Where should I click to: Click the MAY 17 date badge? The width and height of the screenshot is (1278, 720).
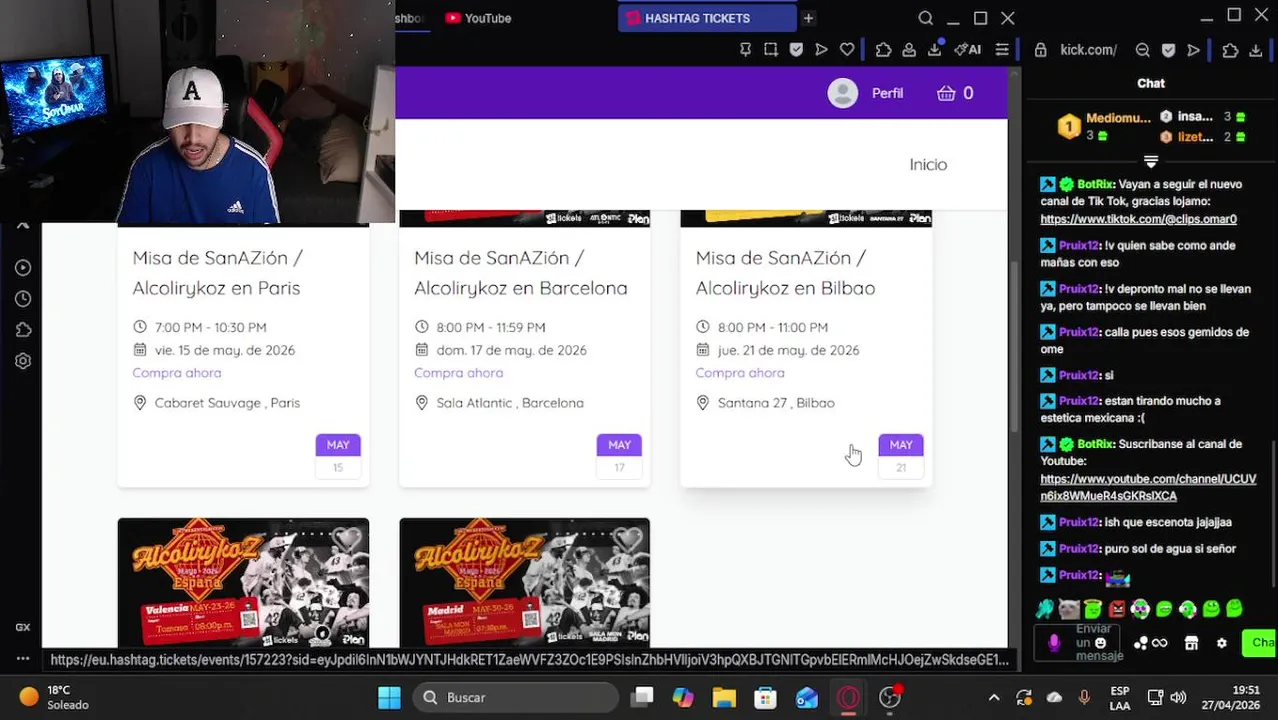[619, 454]
